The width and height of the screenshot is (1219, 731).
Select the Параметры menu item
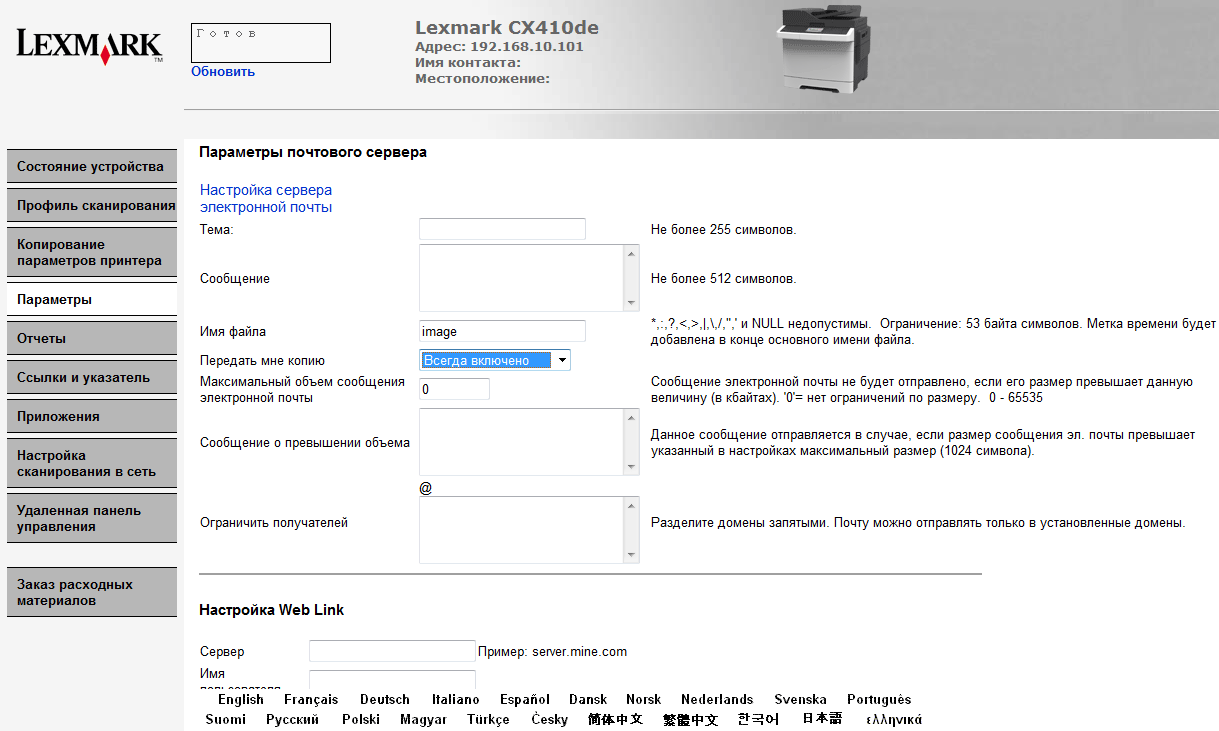tap(92, 299)
